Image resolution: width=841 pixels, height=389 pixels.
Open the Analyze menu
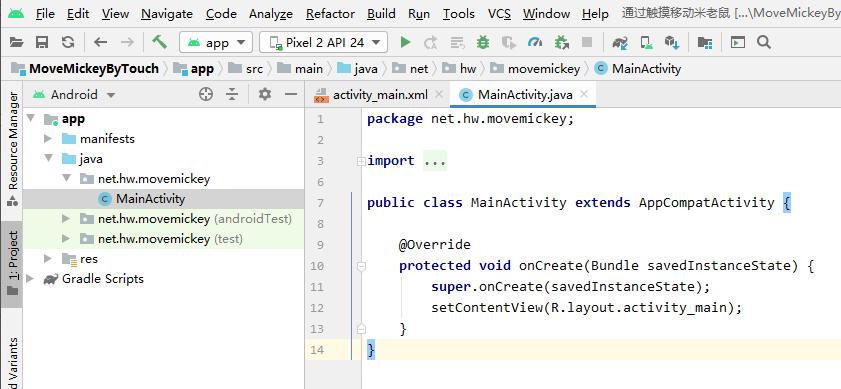[271, 13]
